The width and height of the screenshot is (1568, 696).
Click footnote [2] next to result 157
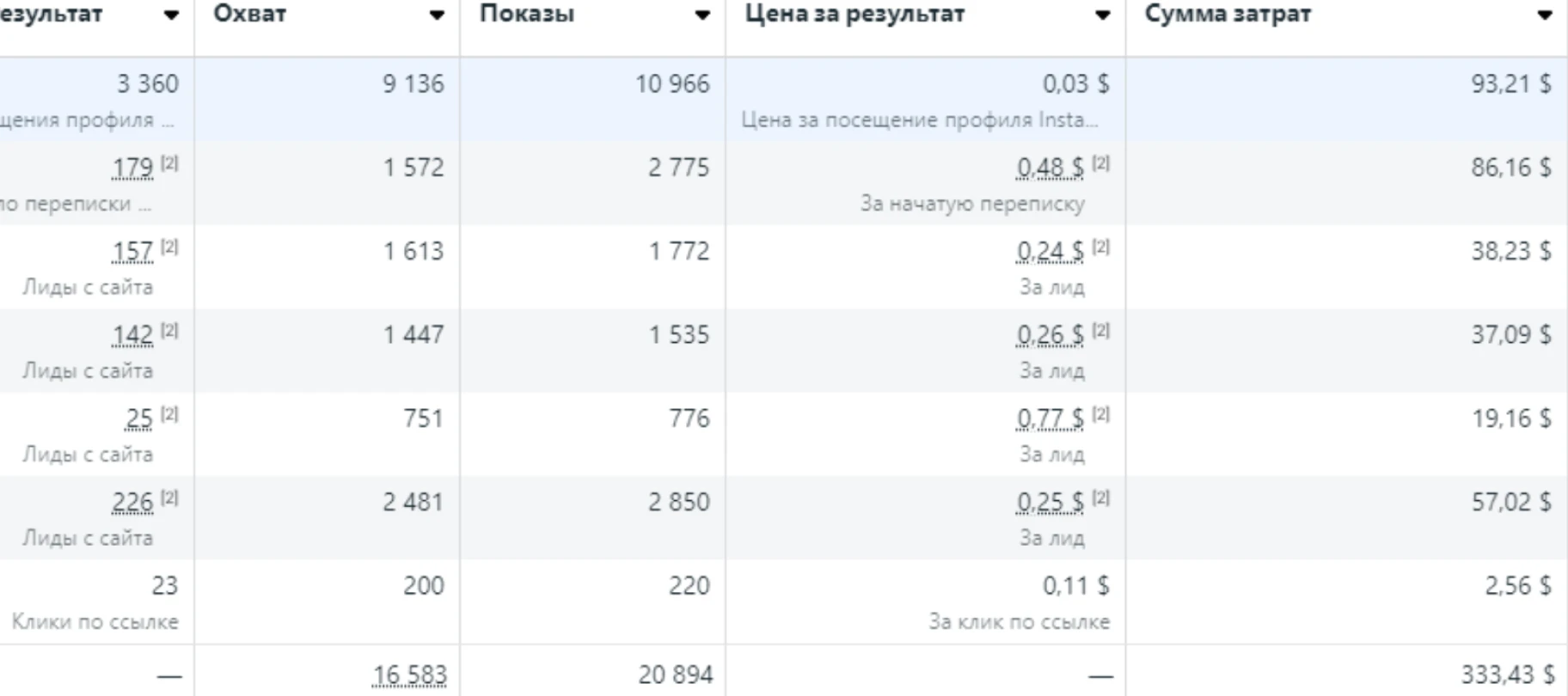pyautogui.click(x=170, y=247)
